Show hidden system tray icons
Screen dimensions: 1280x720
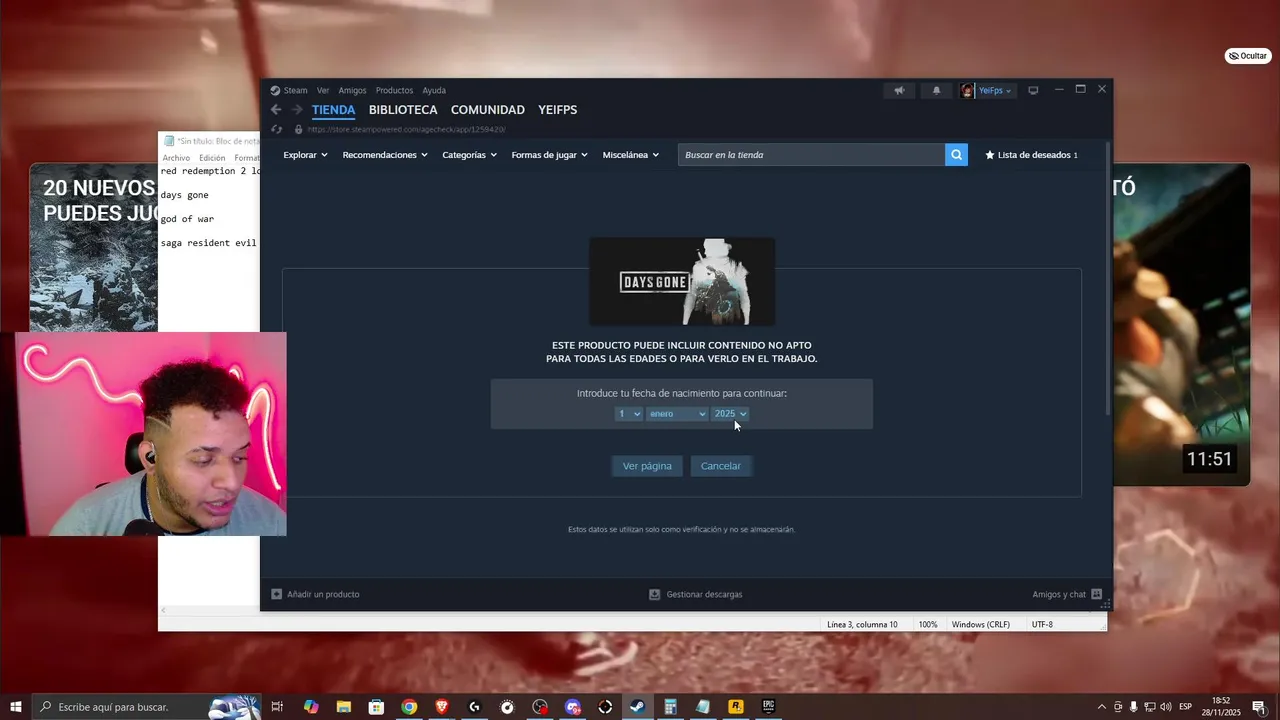[x=1102, y=707]
